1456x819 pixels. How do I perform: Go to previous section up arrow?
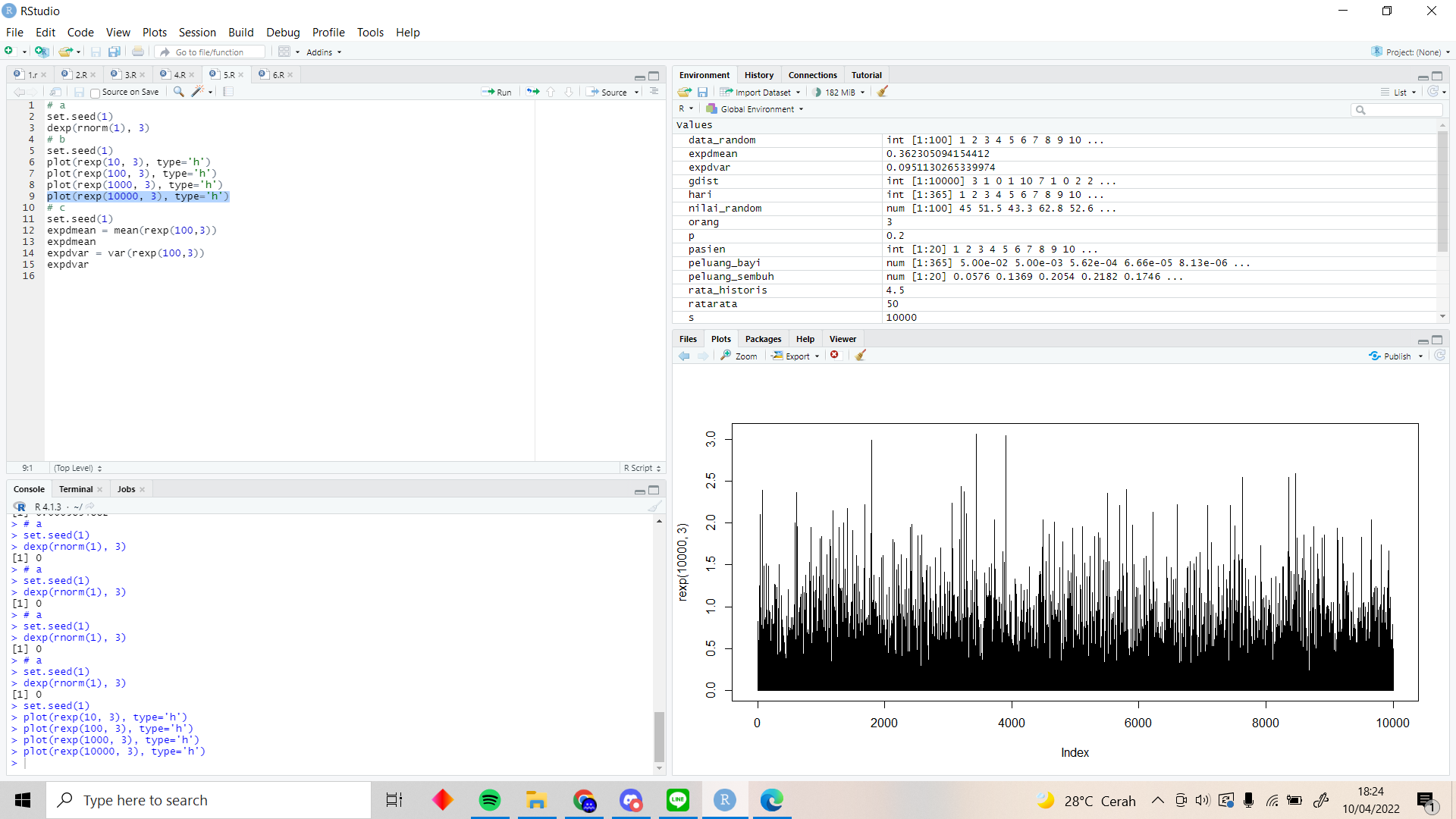tap(551, 92)
